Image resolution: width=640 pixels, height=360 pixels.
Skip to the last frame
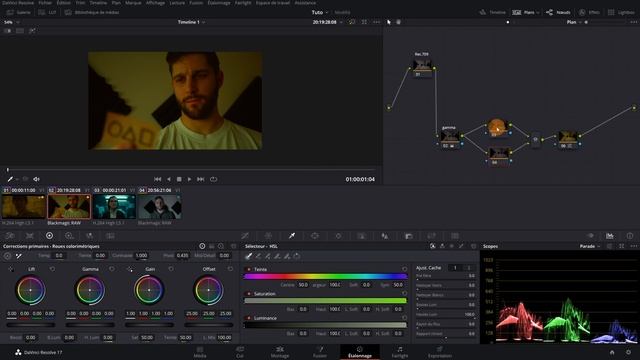[x=200, y=179]
